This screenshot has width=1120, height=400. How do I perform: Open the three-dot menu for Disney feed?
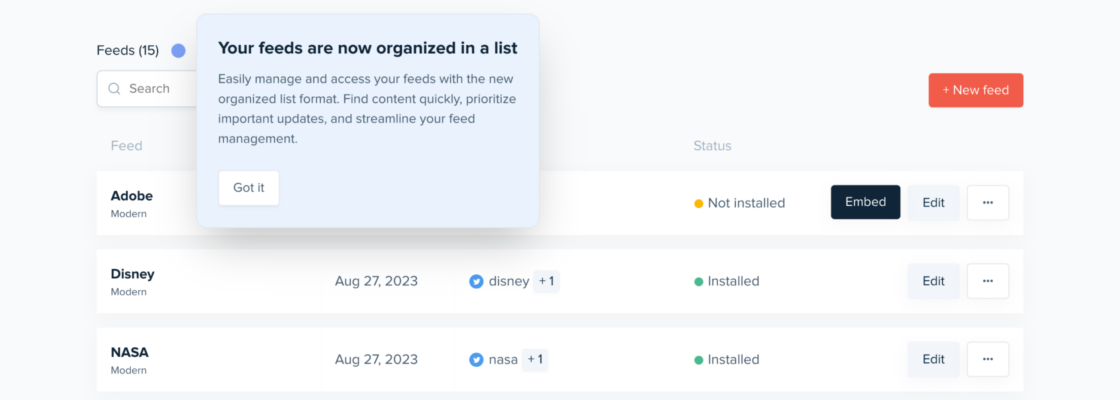(x=987, y=281)
